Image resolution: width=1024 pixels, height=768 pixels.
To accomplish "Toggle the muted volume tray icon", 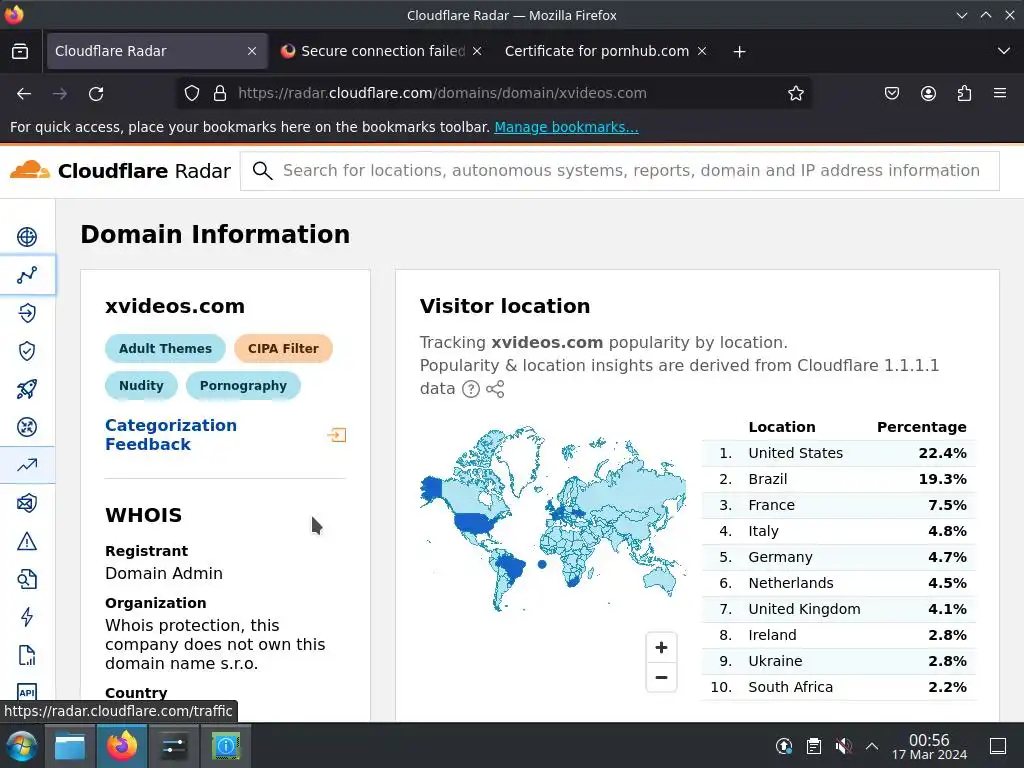I will pos(843,746).
